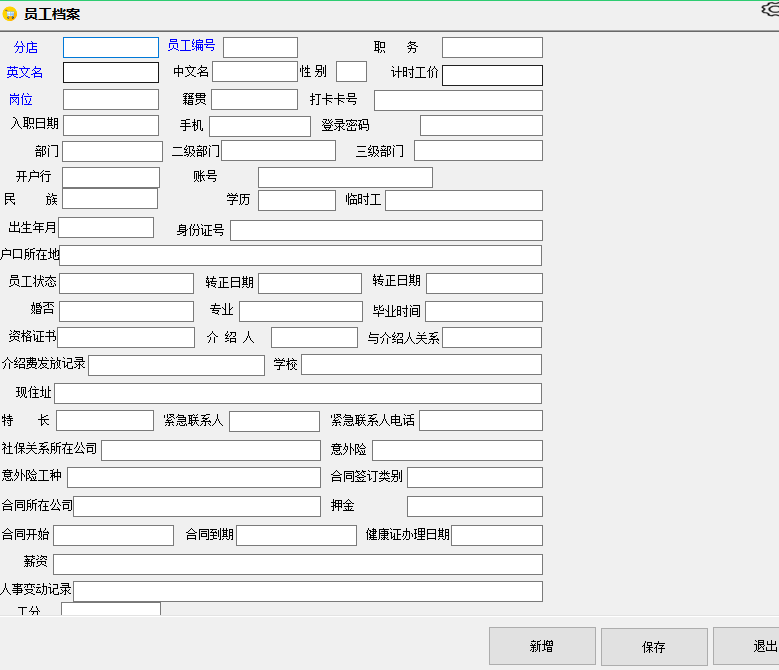Select the 学历 input box
This screenshot has height=670, width=779.
pos(296,200)
